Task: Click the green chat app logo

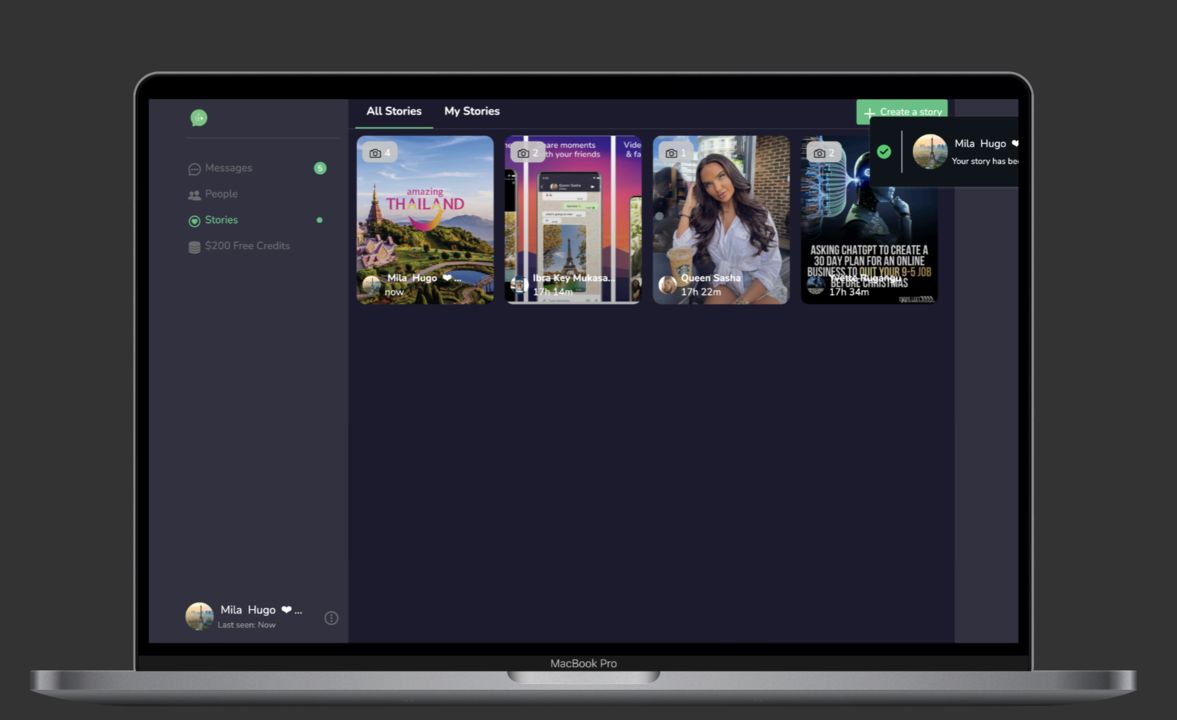Action: pyautogui.click(x=199, y=118)
